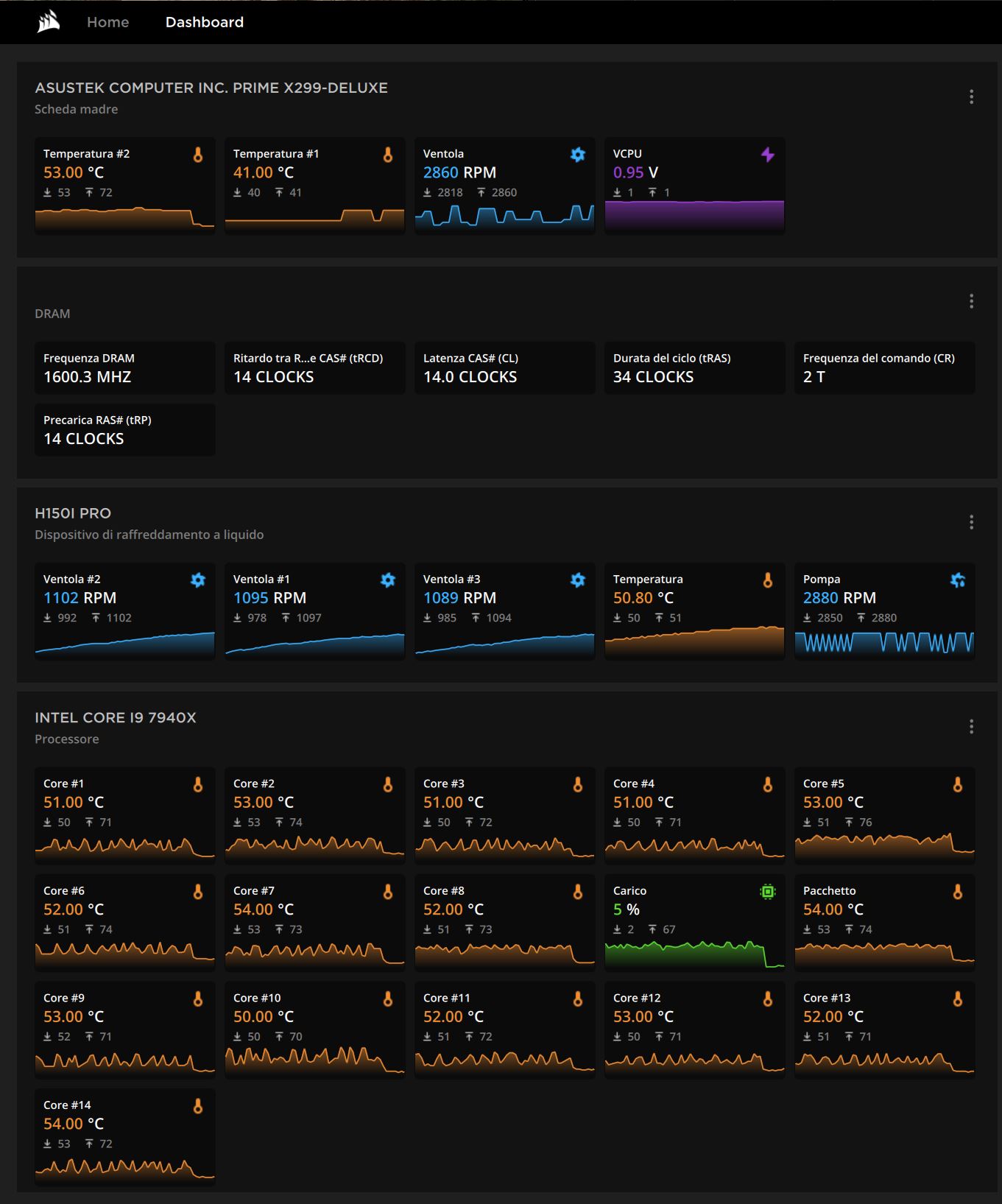
Task: Click Dispositivo di raffreddamento a liquido subtitle
Action: click(149, 535)
